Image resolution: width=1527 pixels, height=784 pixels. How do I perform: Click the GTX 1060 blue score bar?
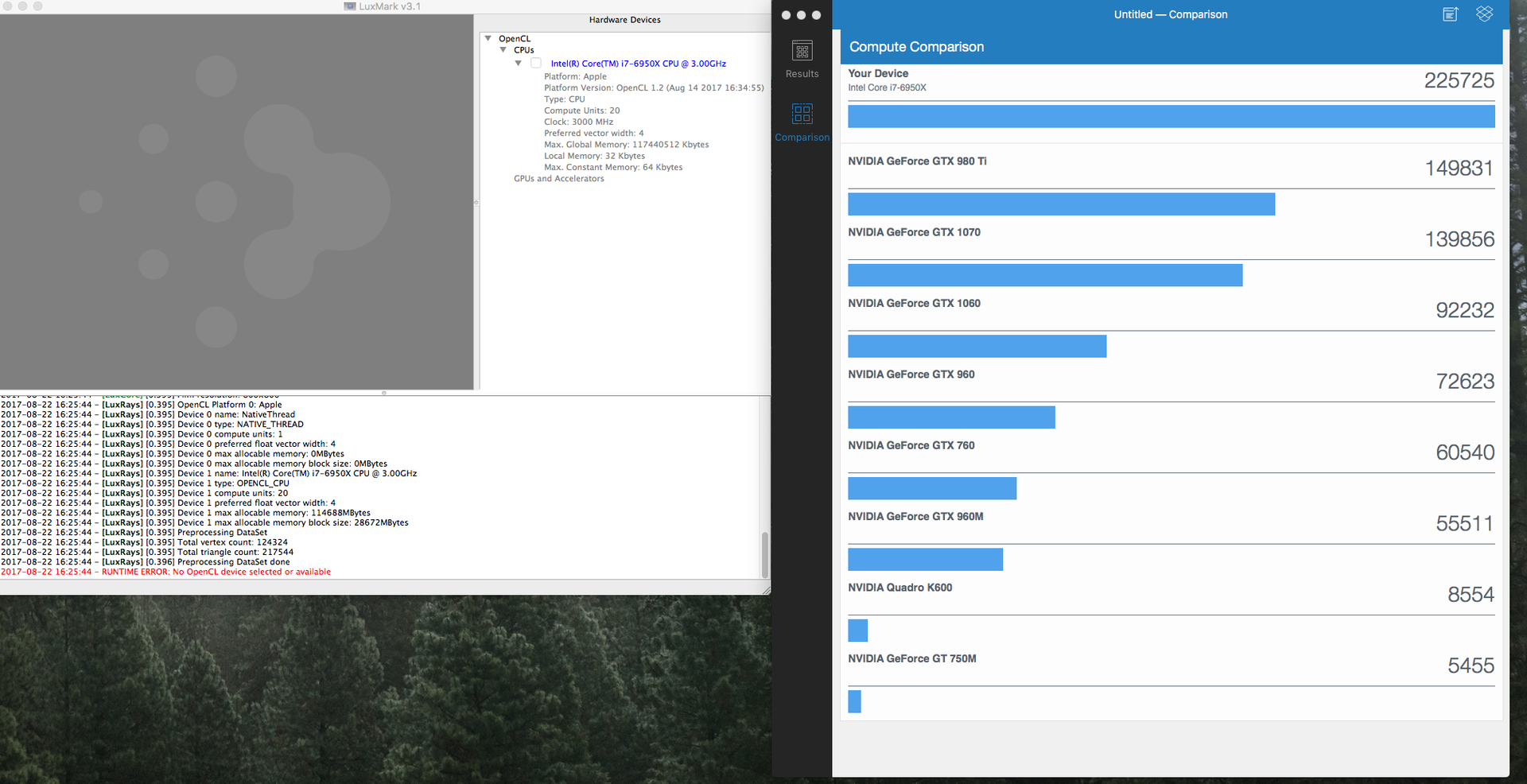point(977,346)
